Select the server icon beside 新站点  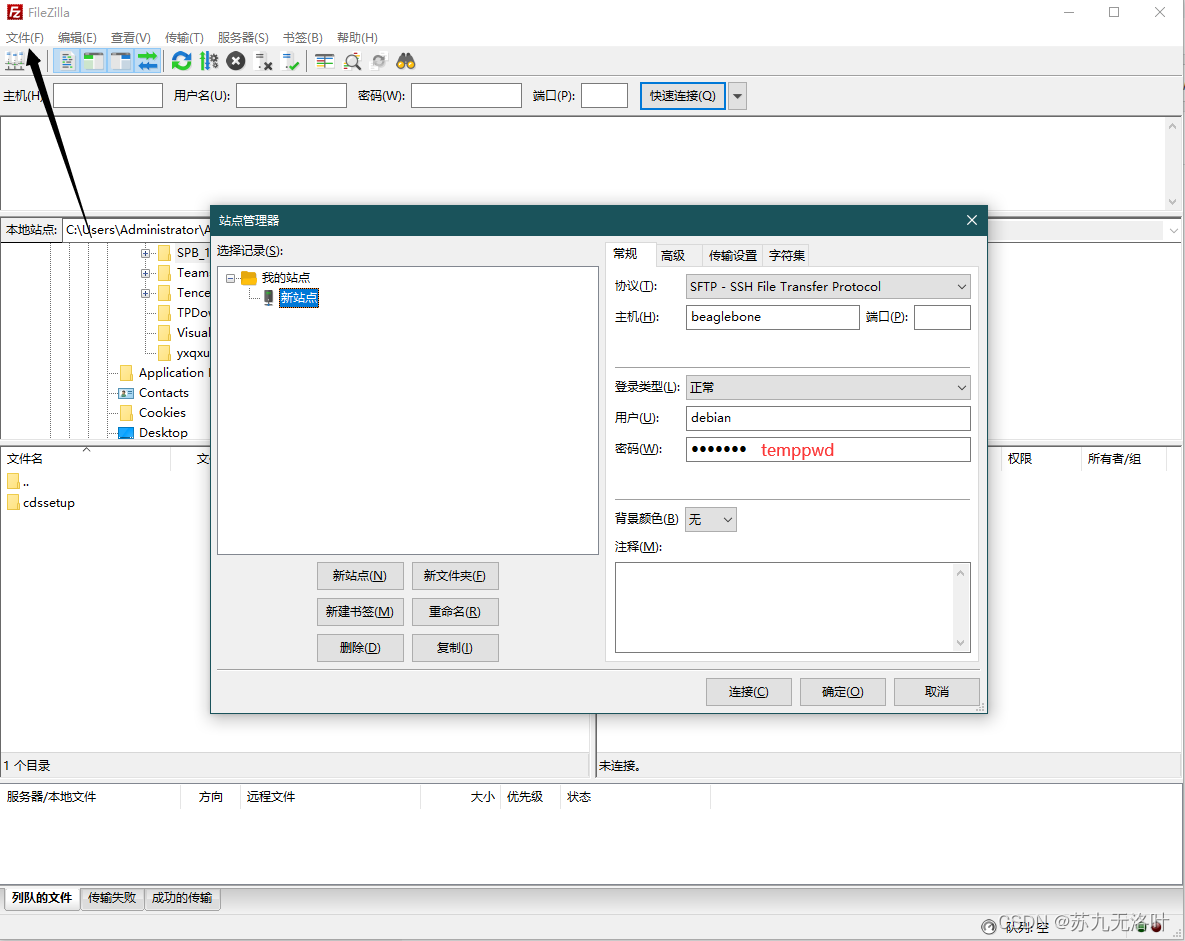268,298
